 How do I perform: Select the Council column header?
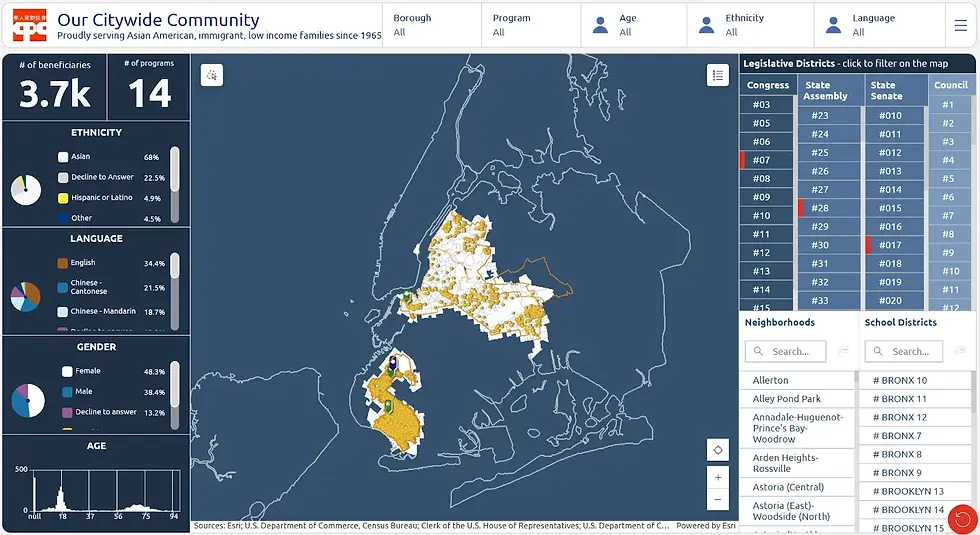coord(951,85)
